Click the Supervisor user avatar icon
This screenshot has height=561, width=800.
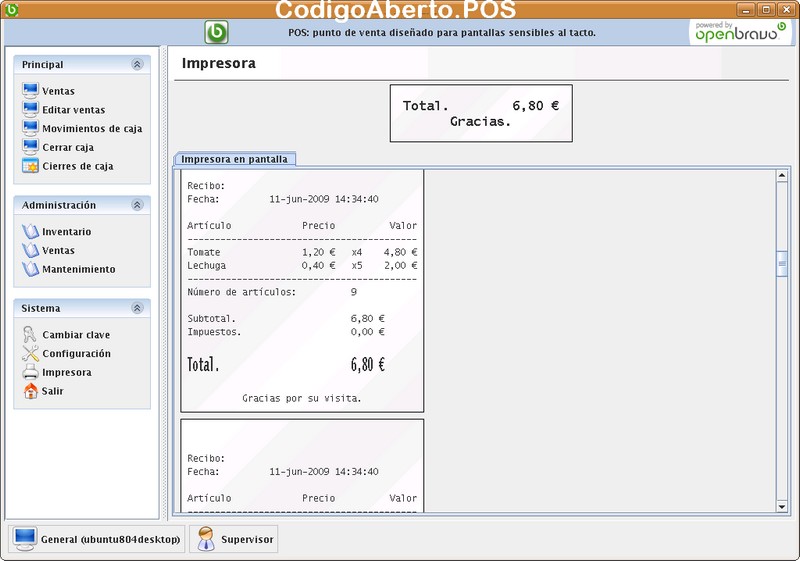[x=206, y=539]
